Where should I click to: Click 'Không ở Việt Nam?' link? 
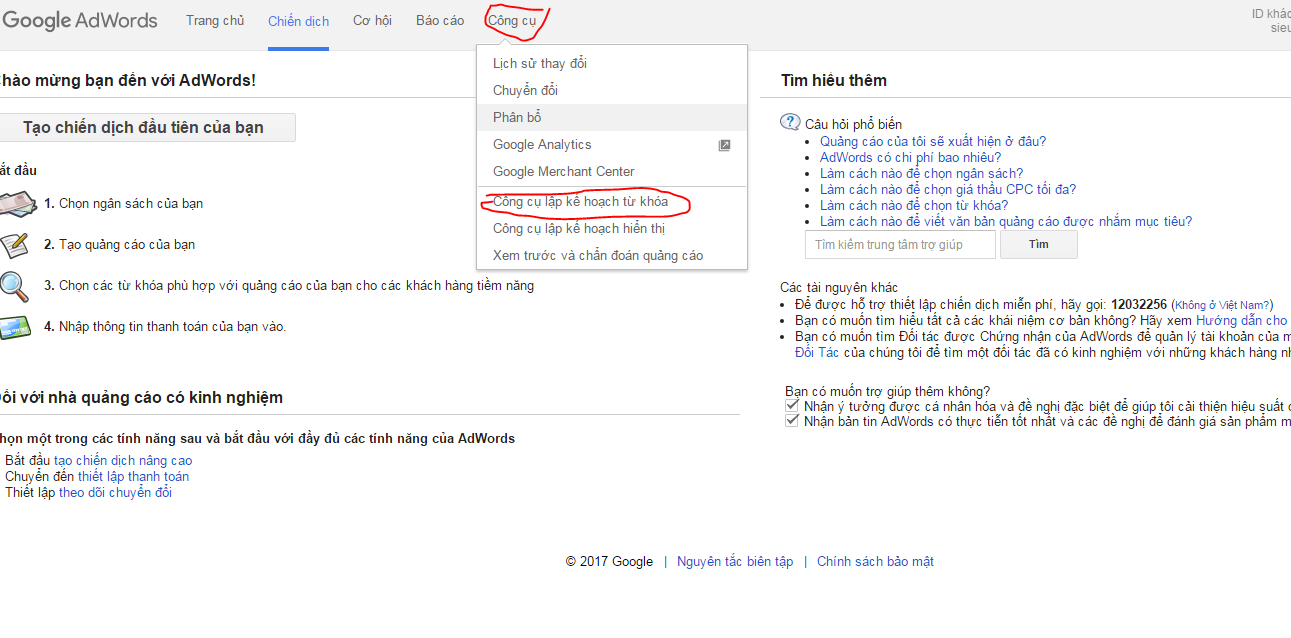[x=1222, y=305]
